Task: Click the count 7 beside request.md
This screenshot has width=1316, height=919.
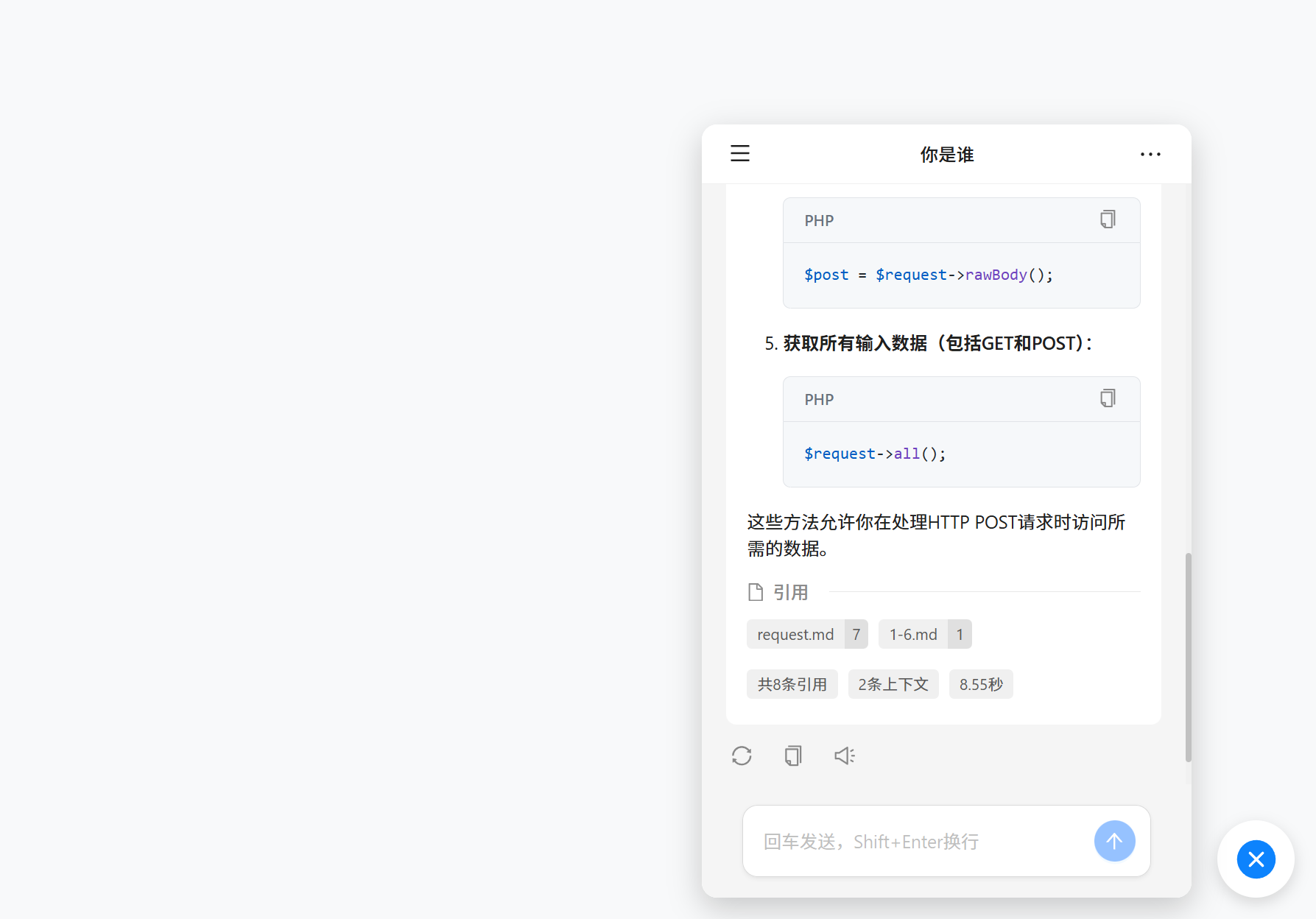Action: (856, 634)
